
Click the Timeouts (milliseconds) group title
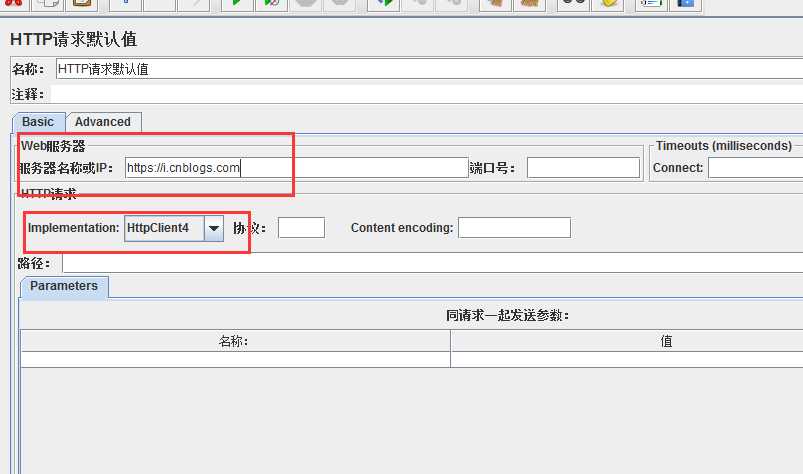(x=724, y=146)
